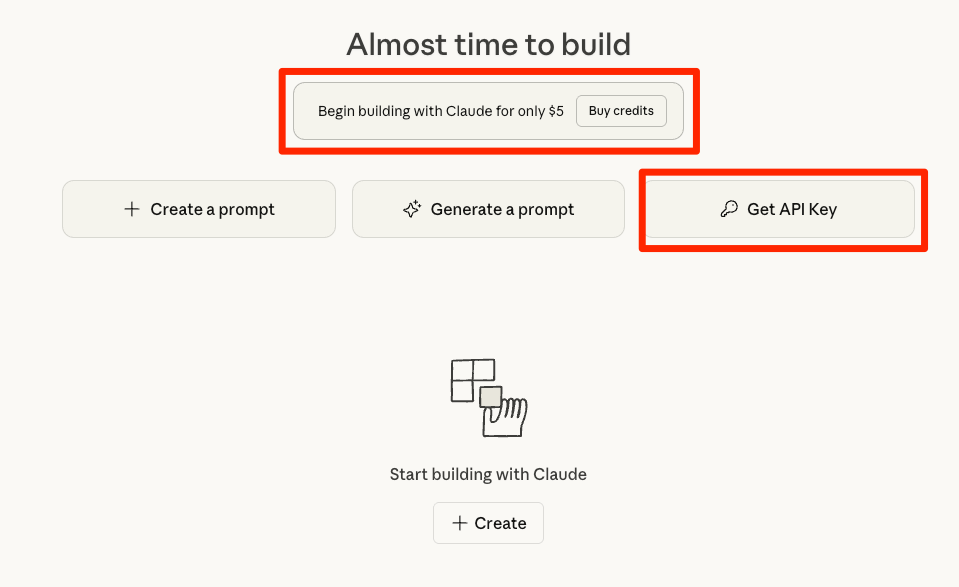Click the sparkle icon on Generate a prompt
Image resolution: width=959 pixels, height=587 pixels.
pyautogui.click(x=411, y=209)
